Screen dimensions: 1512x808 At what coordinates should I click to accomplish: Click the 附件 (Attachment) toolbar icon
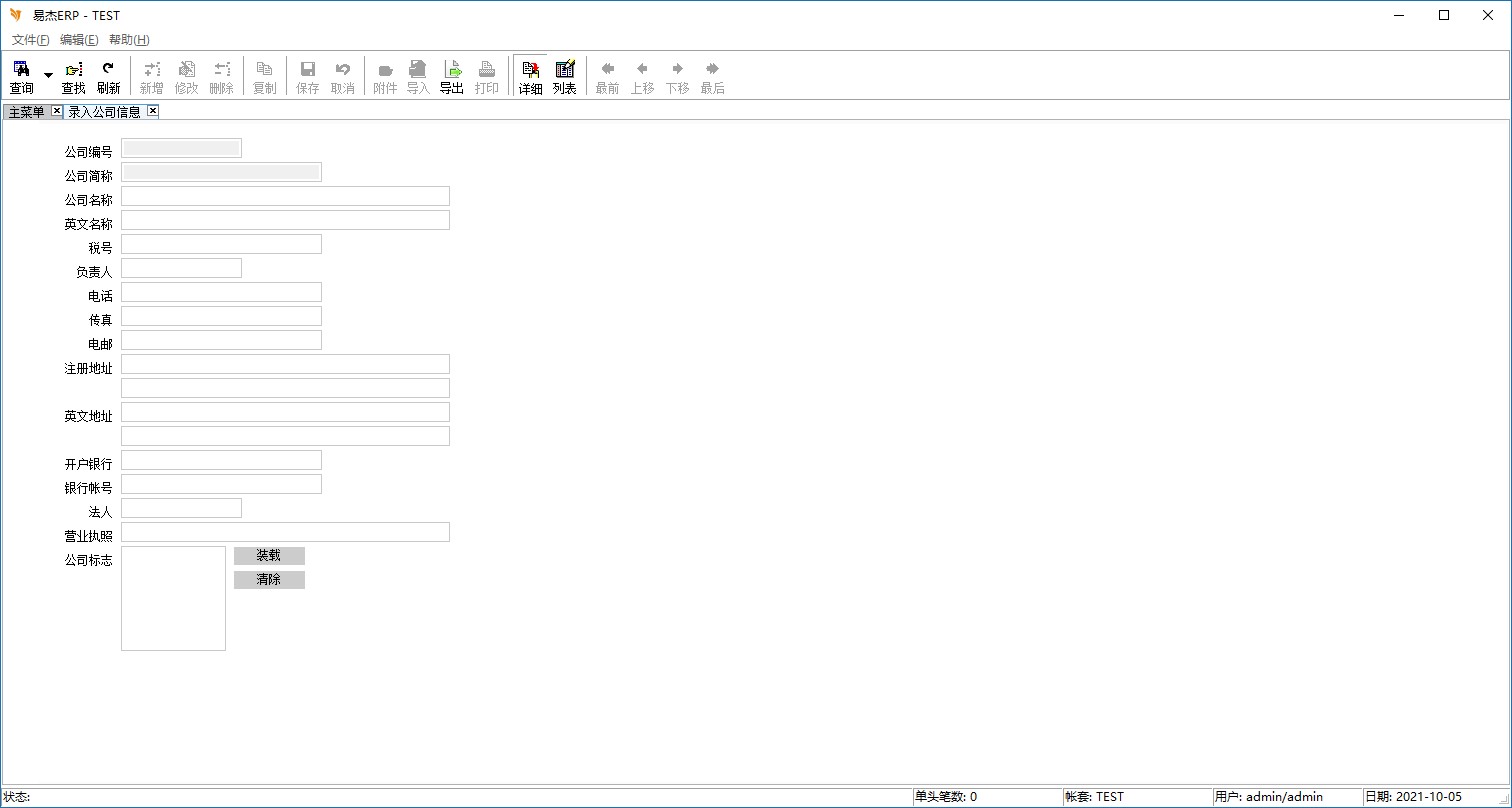pos(385,76)
